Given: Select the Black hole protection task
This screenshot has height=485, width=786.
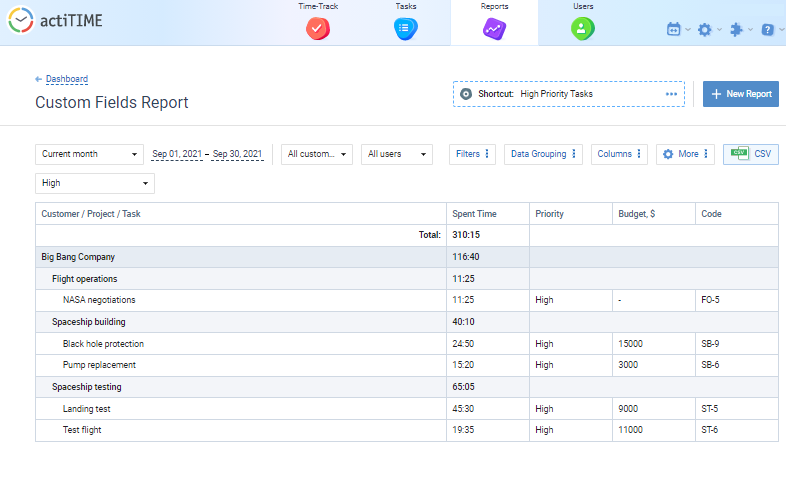Looking at the screenshot, I should coord(103,344).
